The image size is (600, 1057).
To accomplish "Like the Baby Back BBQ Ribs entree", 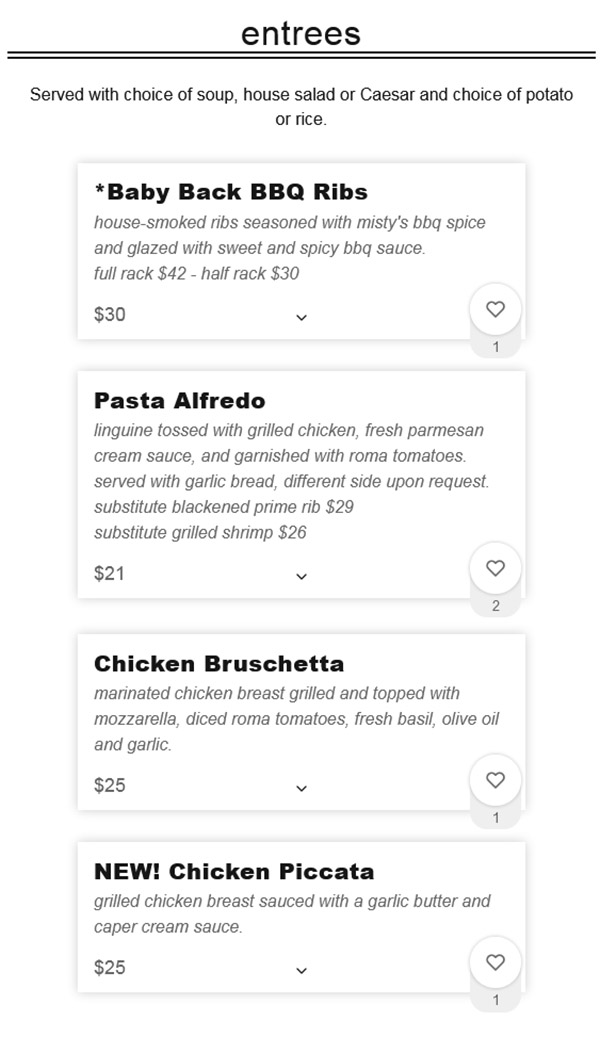I will click(496, 309).
